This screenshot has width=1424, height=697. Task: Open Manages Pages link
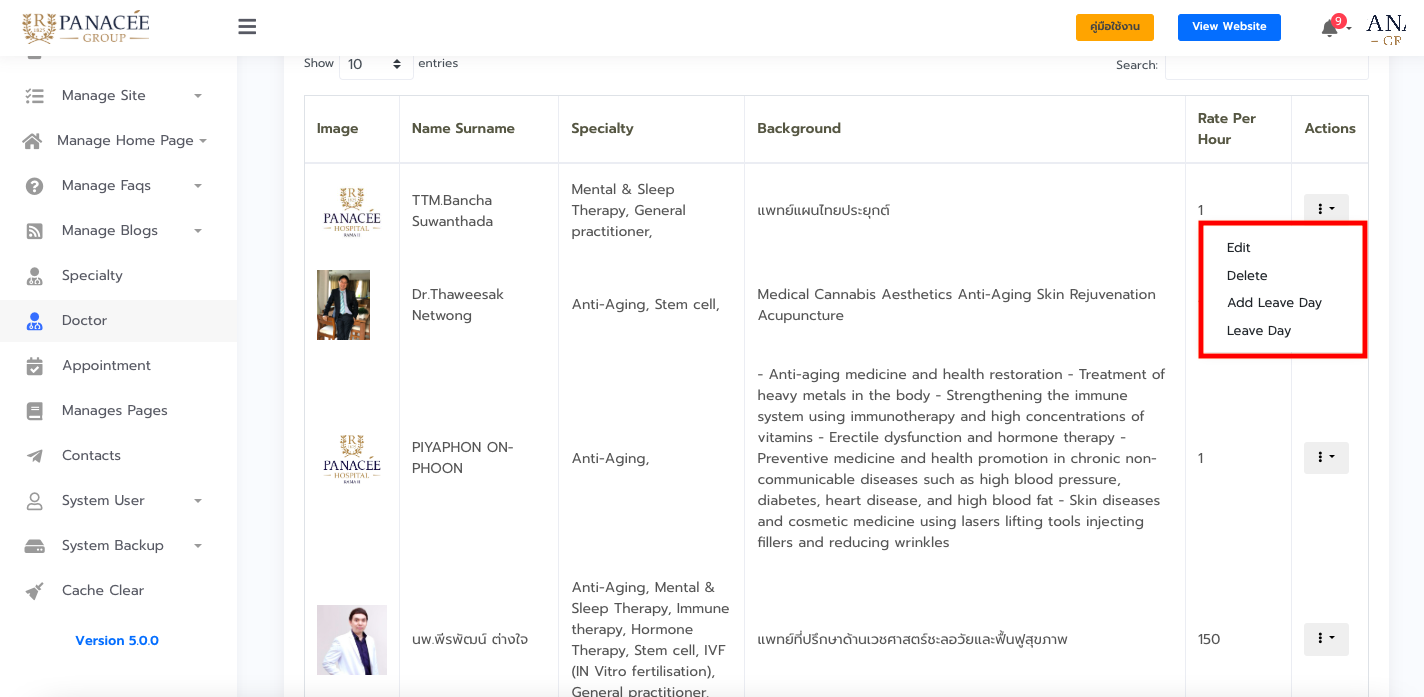pyautogui.click(x=115, y=411)
